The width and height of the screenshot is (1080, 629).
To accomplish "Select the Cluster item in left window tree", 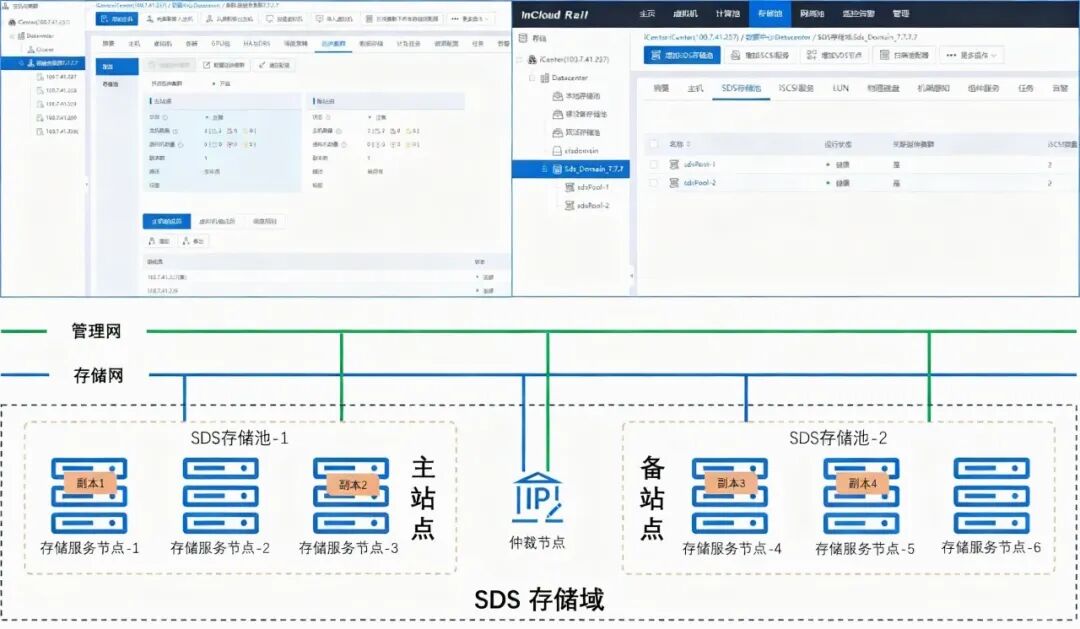I will 43,49.
